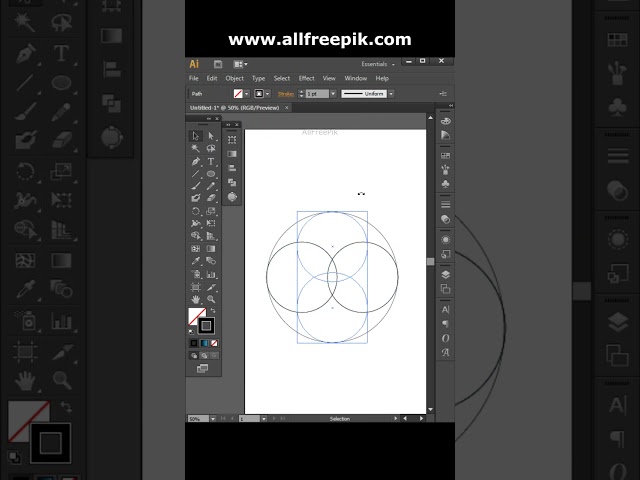This screenshot has width=640, height=480.
Task: Open the Effect menu
Action: [307, 78]
